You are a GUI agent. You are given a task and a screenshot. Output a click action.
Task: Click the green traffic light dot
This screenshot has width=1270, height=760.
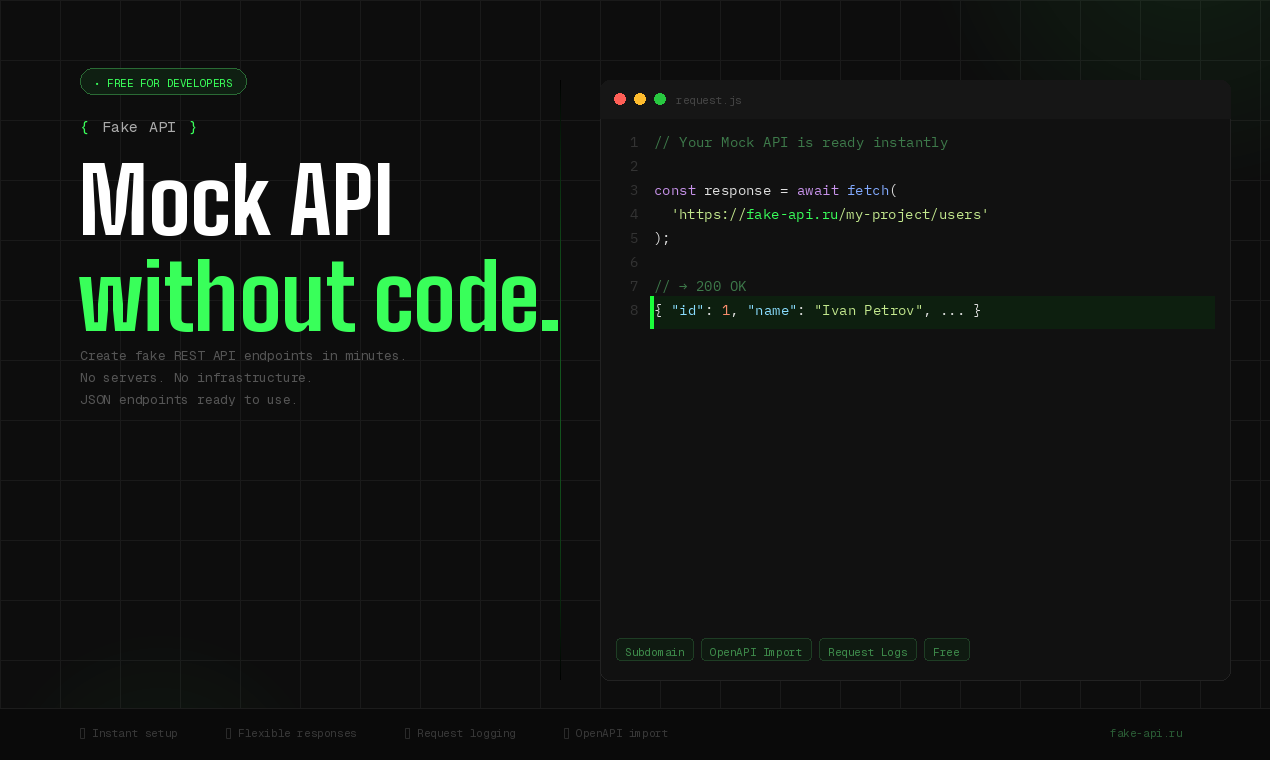pyautogui.click(x=660, y=99)
